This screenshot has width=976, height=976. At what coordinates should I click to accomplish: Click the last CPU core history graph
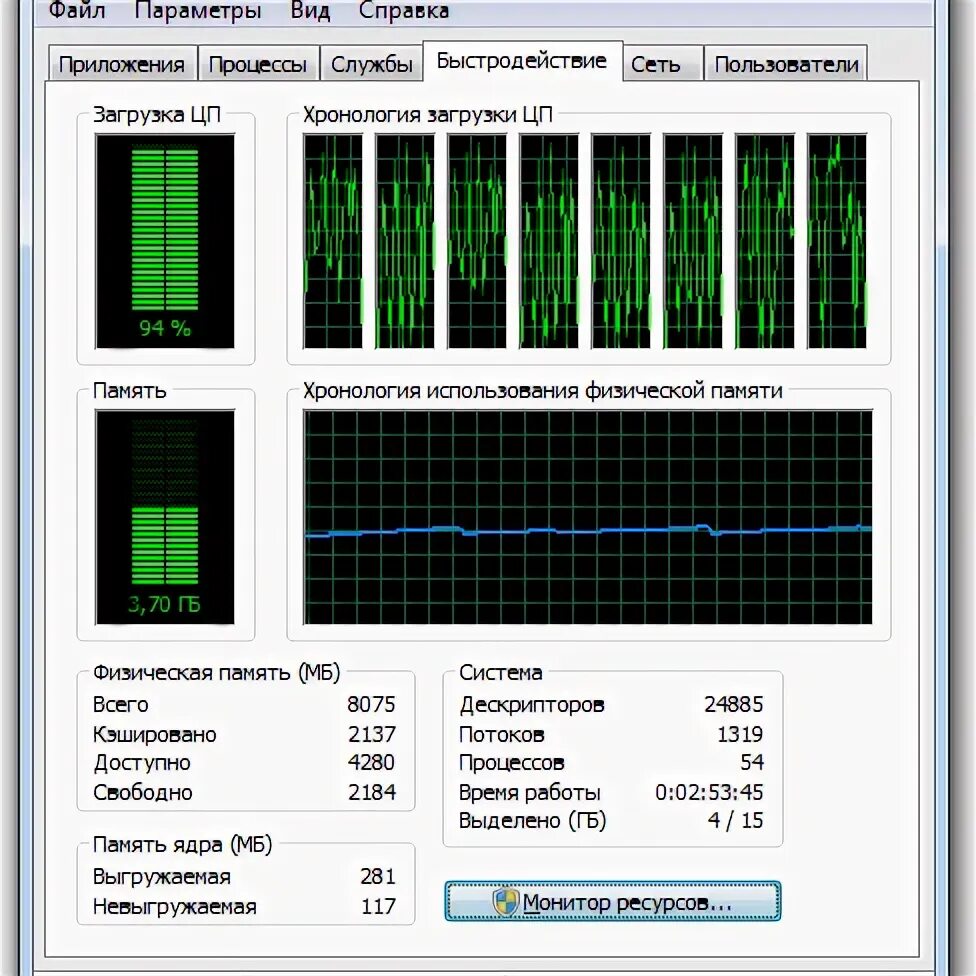837,241
